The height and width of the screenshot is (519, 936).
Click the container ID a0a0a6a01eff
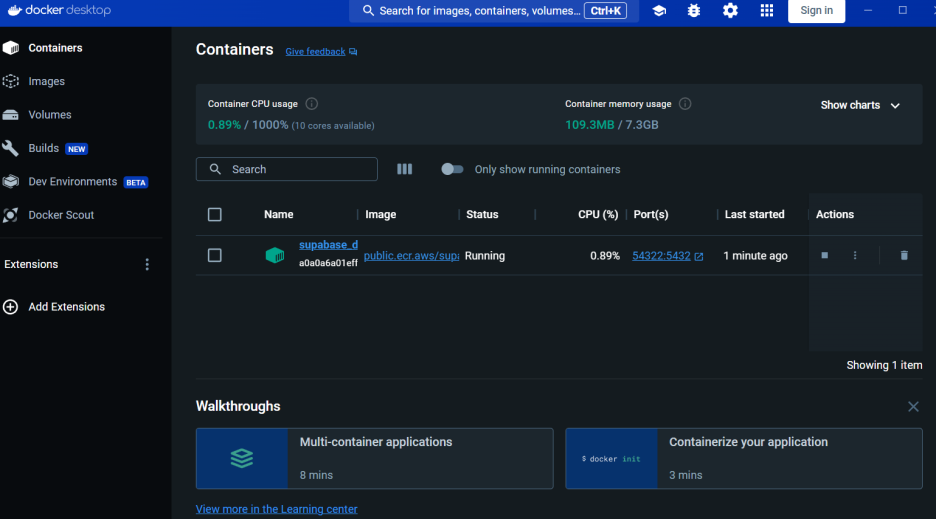[328, 263]
